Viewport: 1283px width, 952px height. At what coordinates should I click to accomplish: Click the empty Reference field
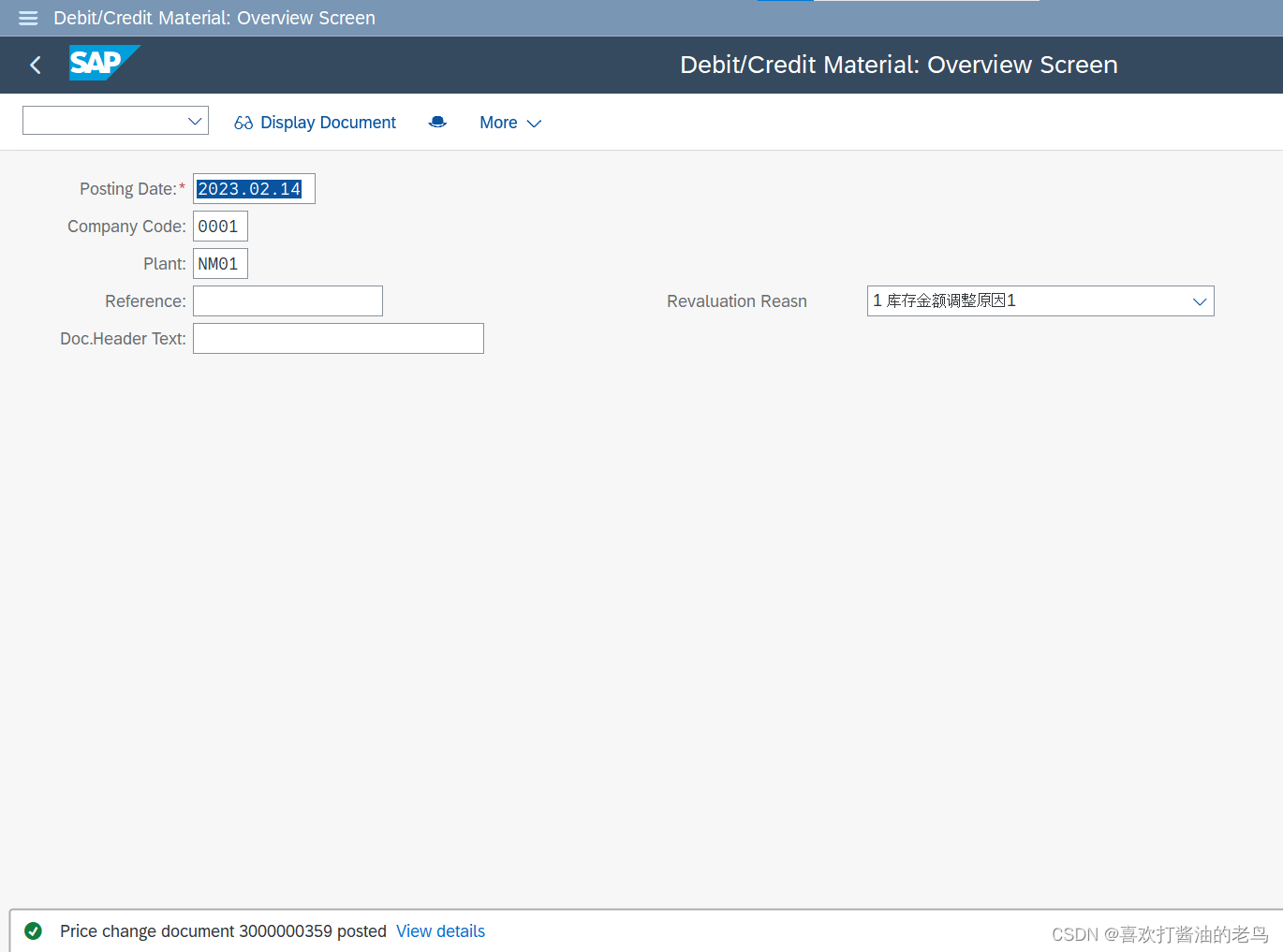287,300
